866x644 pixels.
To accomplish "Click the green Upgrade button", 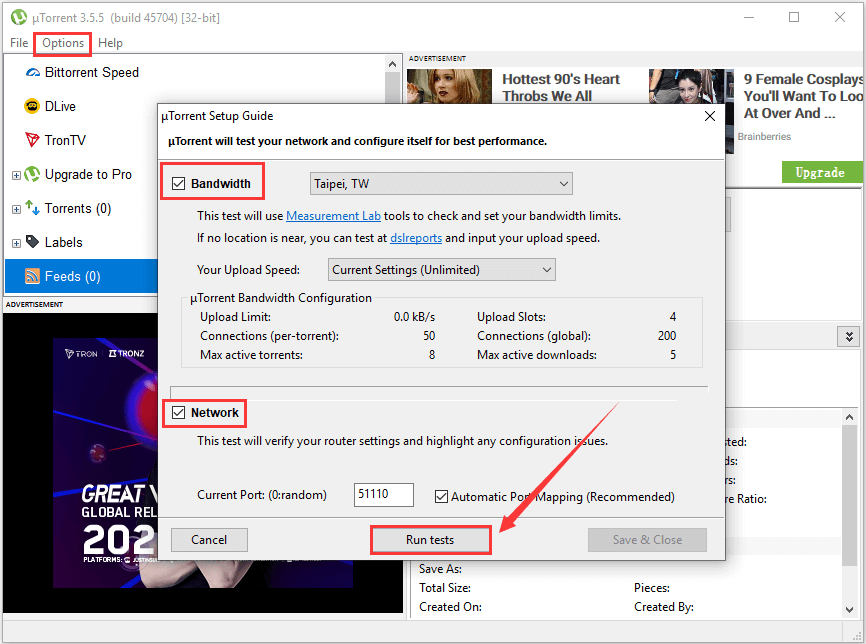I will pos(822,172).
